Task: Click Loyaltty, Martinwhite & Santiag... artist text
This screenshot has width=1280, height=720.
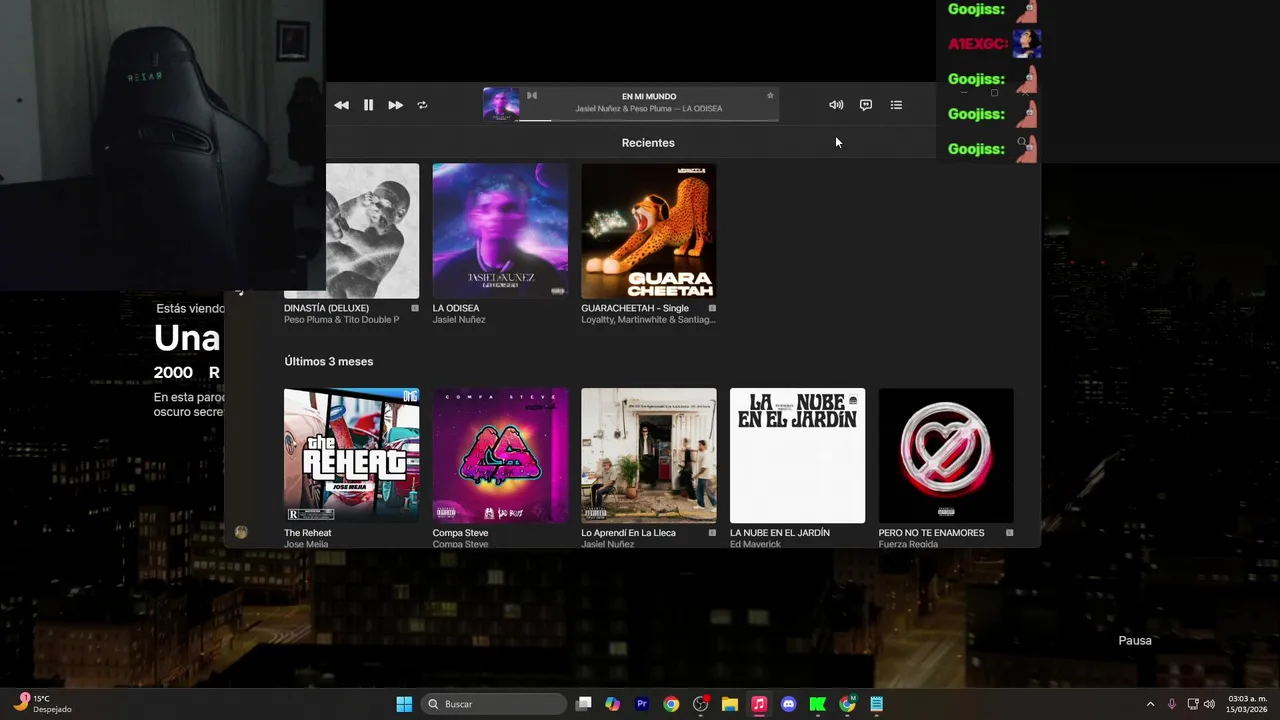Action: pyautogui.click(x=648, y=320)
